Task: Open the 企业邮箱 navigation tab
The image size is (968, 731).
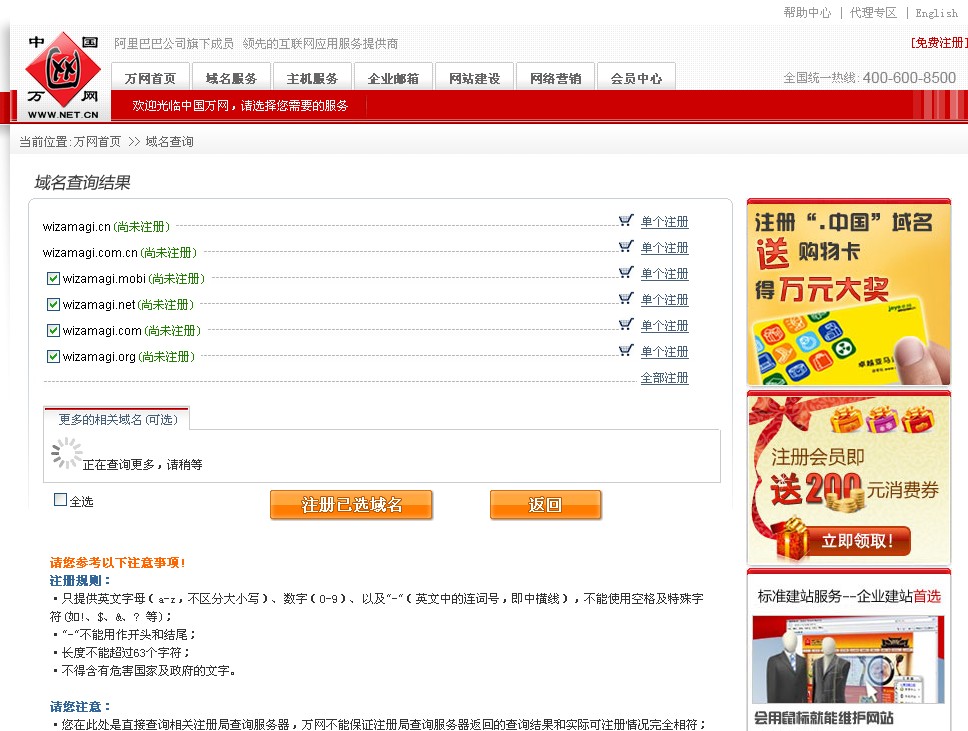Action: [x=393, y=77]
